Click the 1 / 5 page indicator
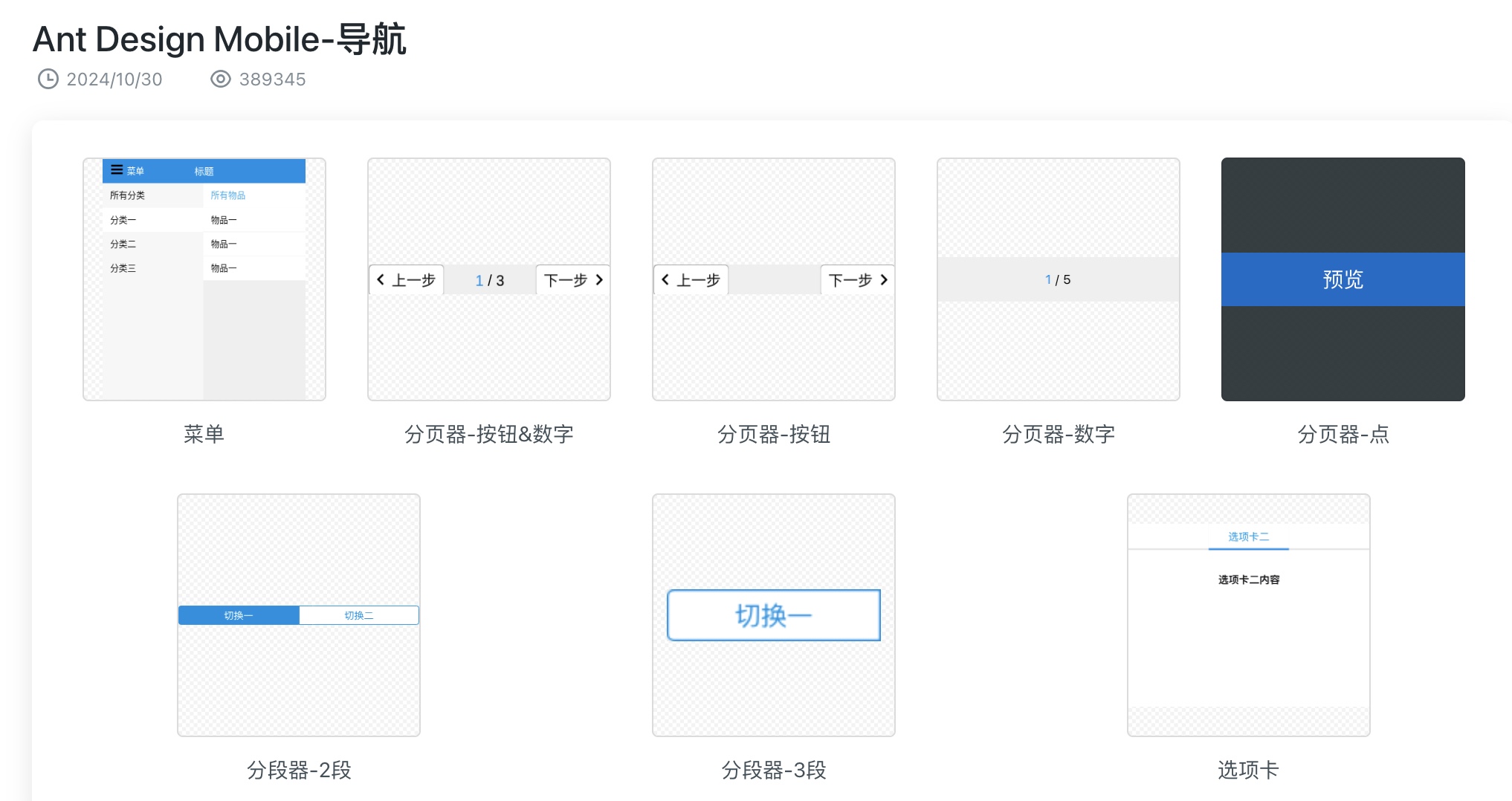The height and width of the screenshot is (801, 1512). tap(1058, 279)
